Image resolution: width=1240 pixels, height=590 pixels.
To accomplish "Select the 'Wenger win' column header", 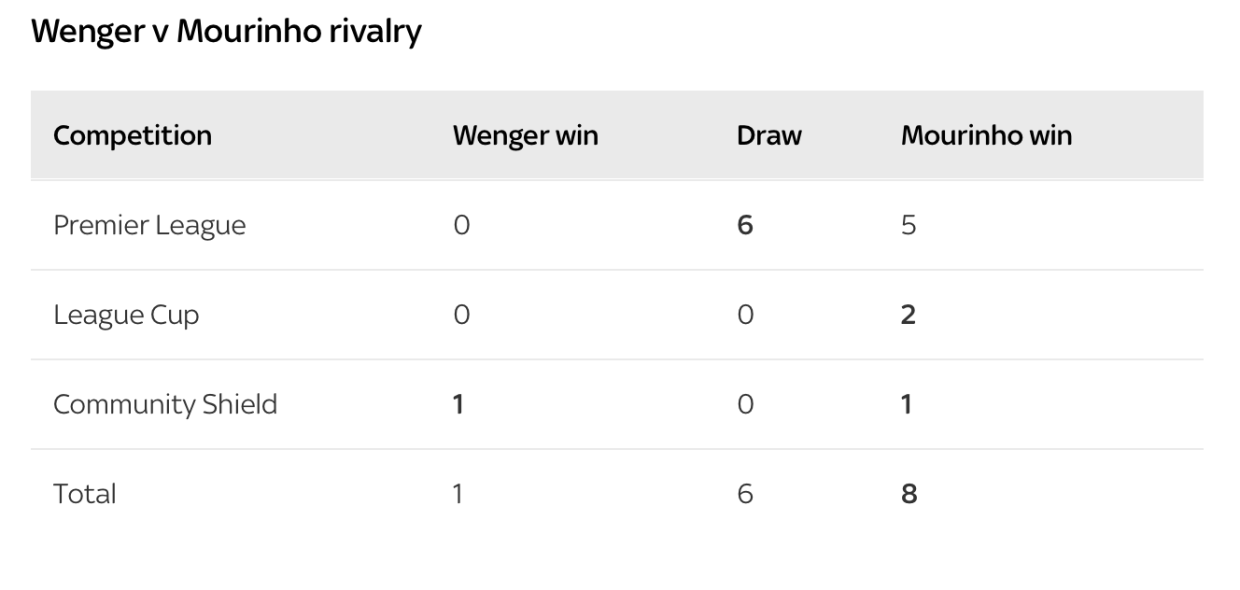I will (525, 136).
